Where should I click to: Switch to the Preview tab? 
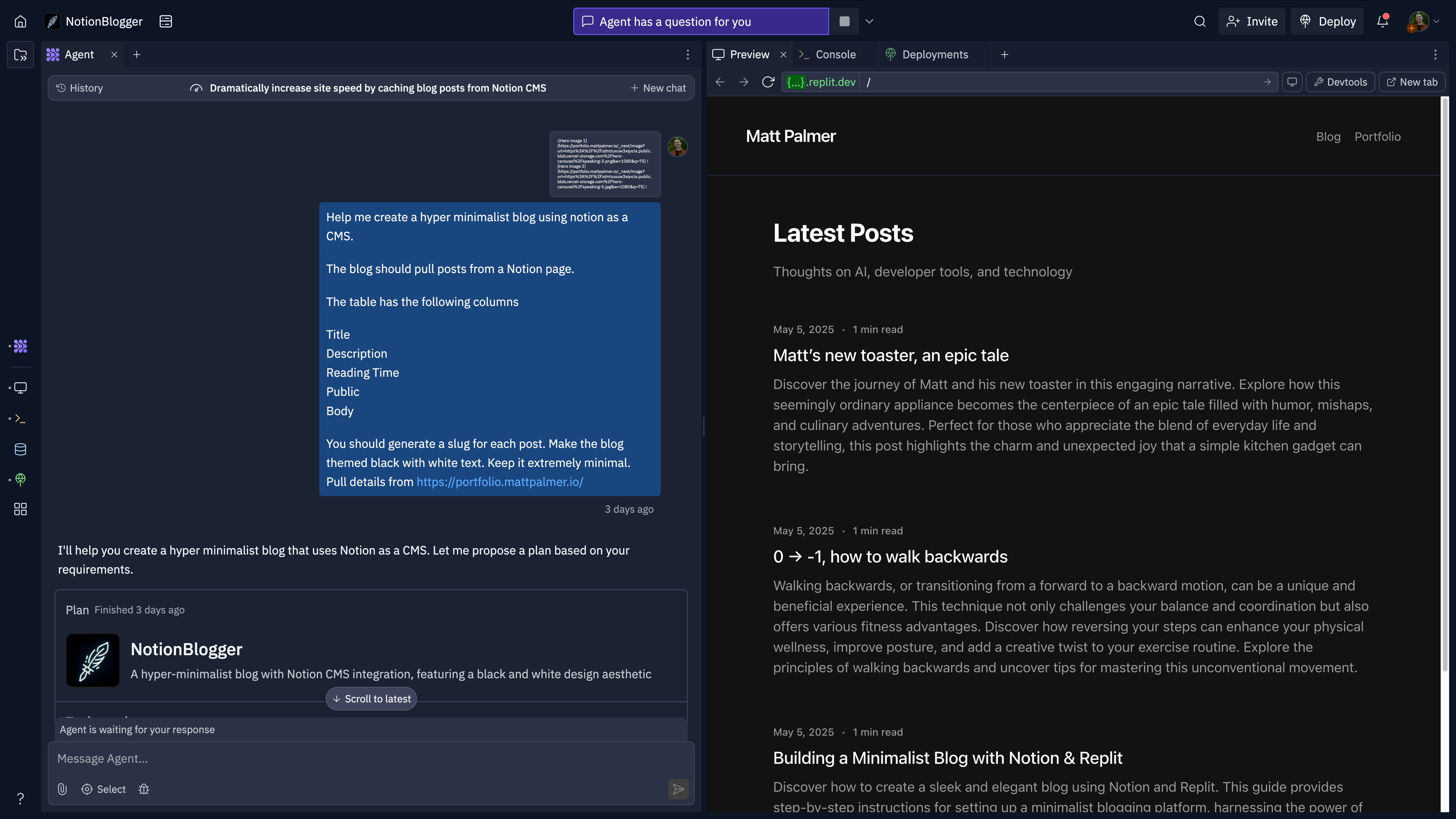[x=741, y=55]
